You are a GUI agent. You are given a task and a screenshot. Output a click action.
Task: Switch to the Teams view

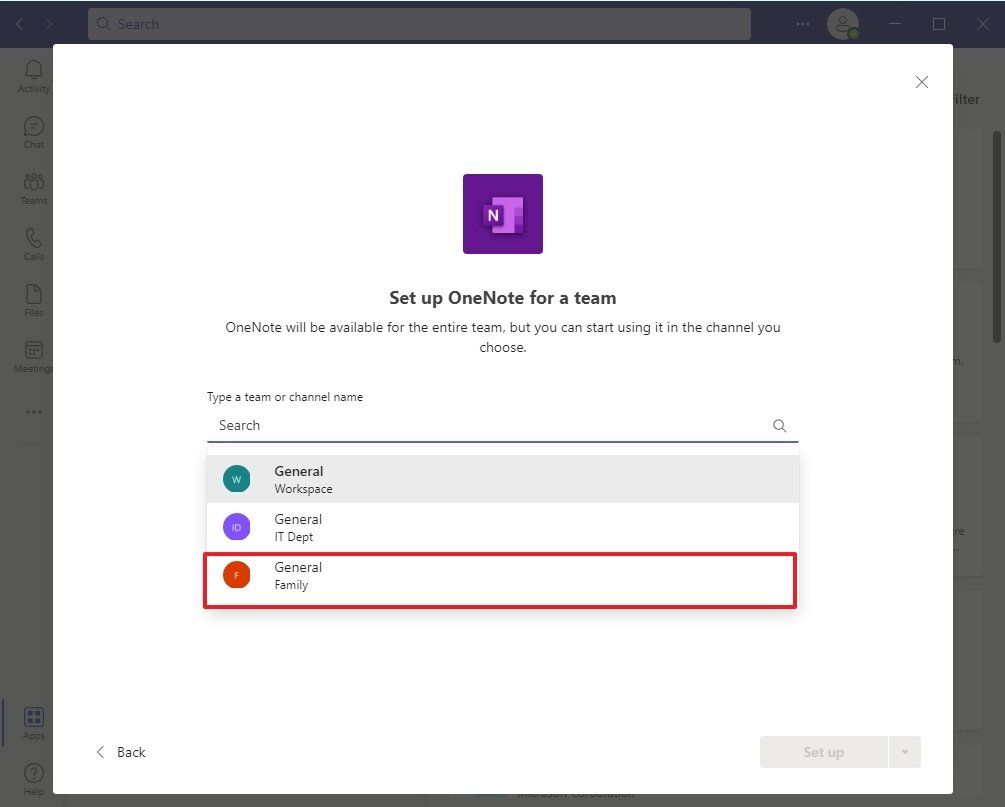[33, 187]
